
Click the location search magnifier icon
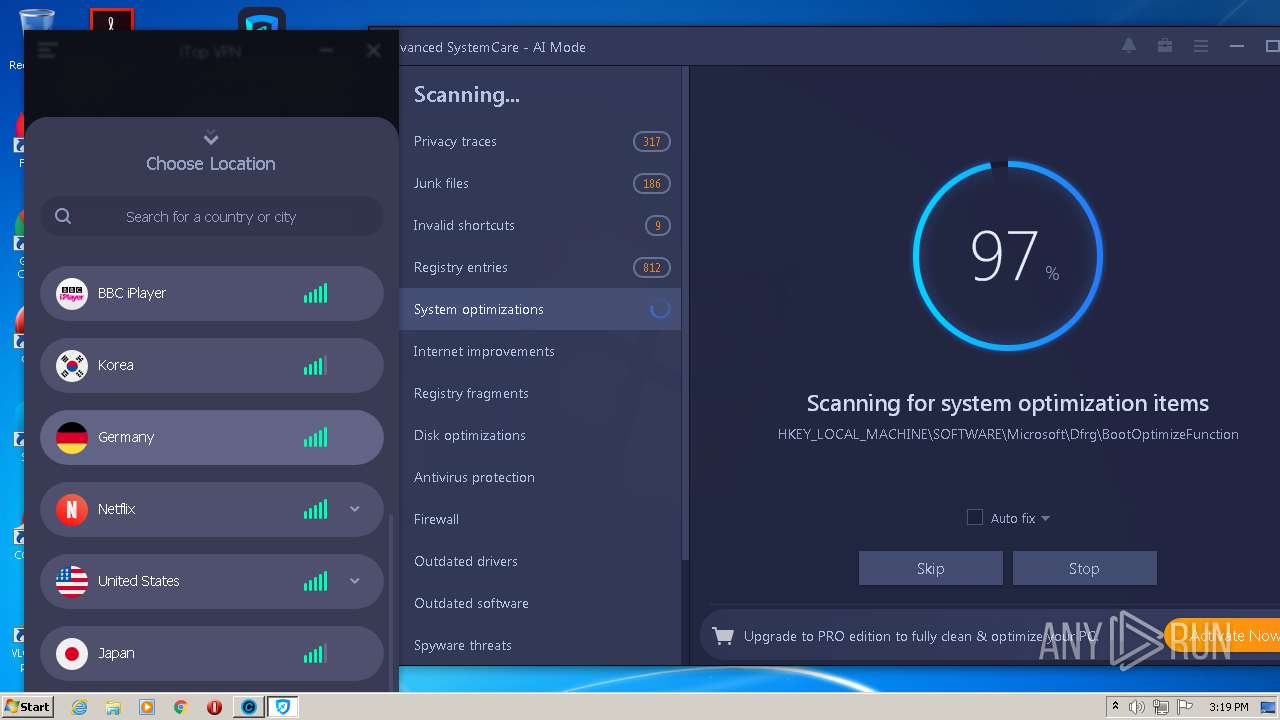tap(63, 216)
